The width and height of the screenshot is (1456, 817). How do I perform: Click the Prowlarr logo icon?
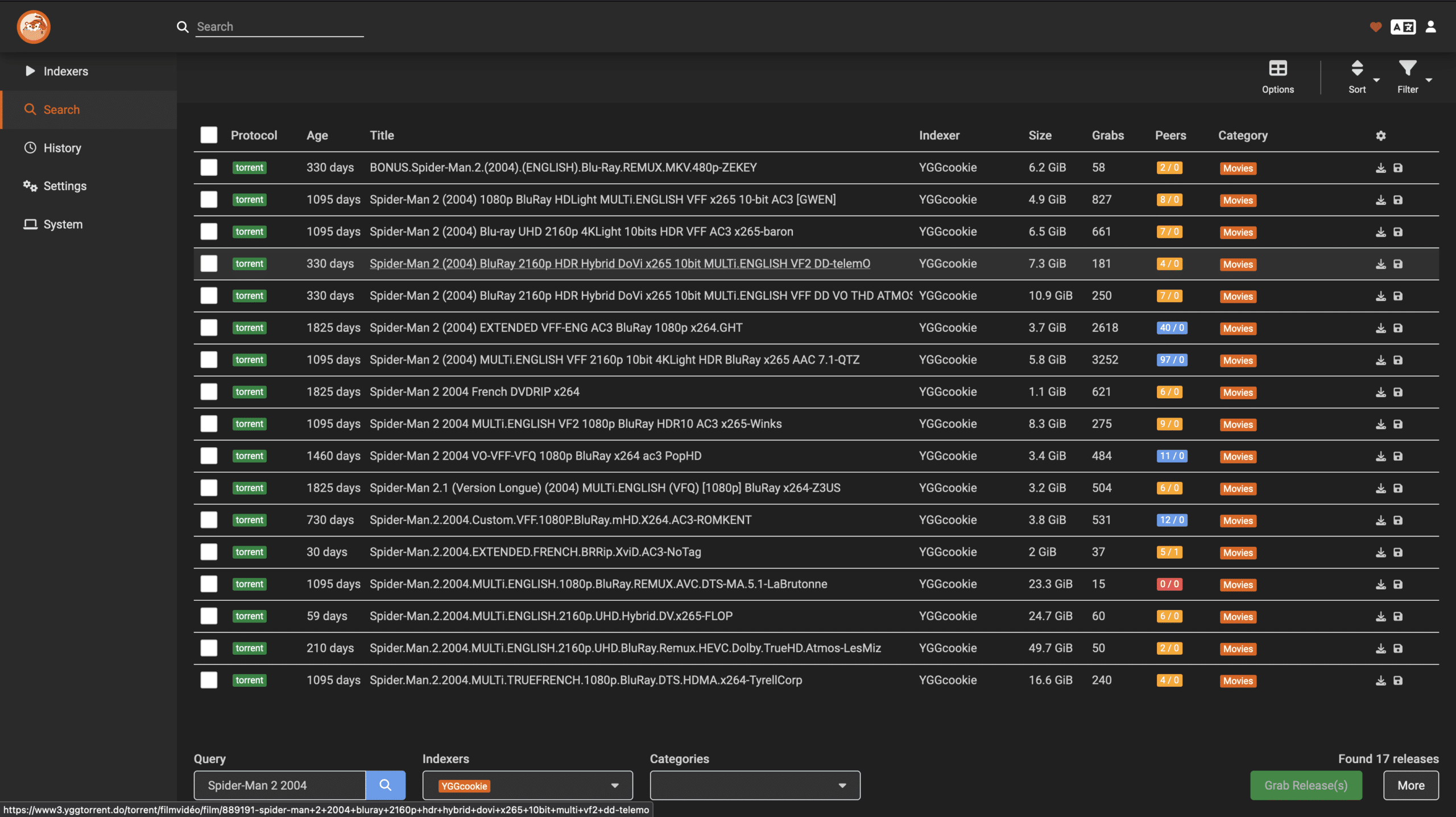click(34, 27)
